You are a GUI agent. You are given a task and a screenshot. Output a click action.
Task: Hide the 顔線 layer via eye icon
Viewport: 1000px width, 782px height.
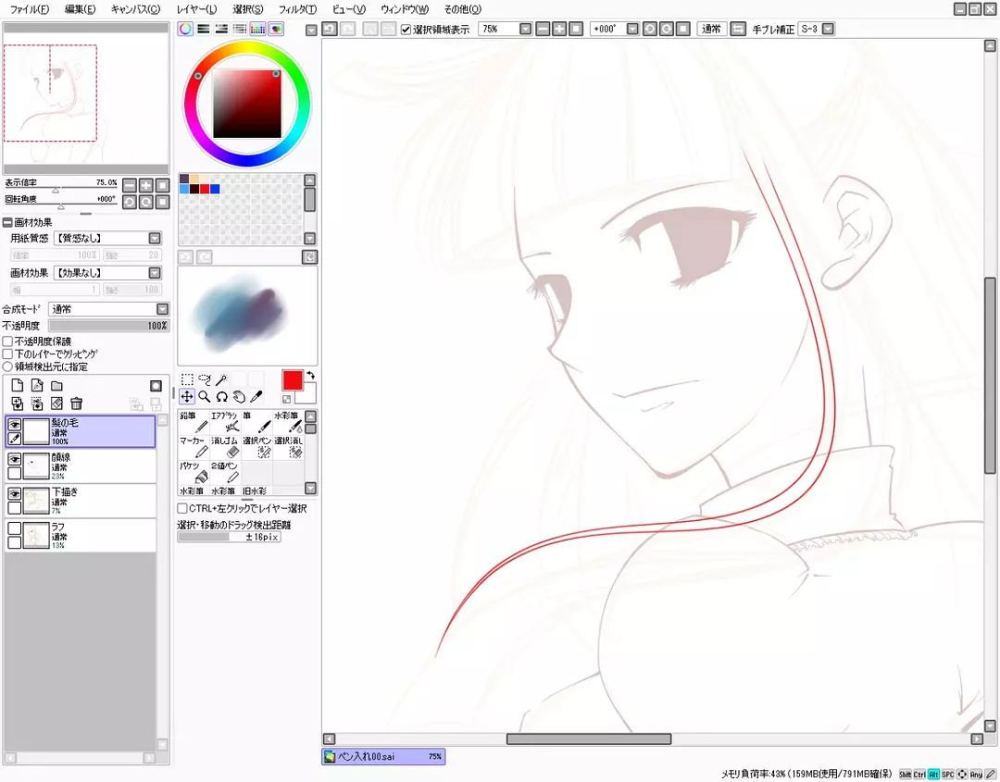(x=14, y=459)
